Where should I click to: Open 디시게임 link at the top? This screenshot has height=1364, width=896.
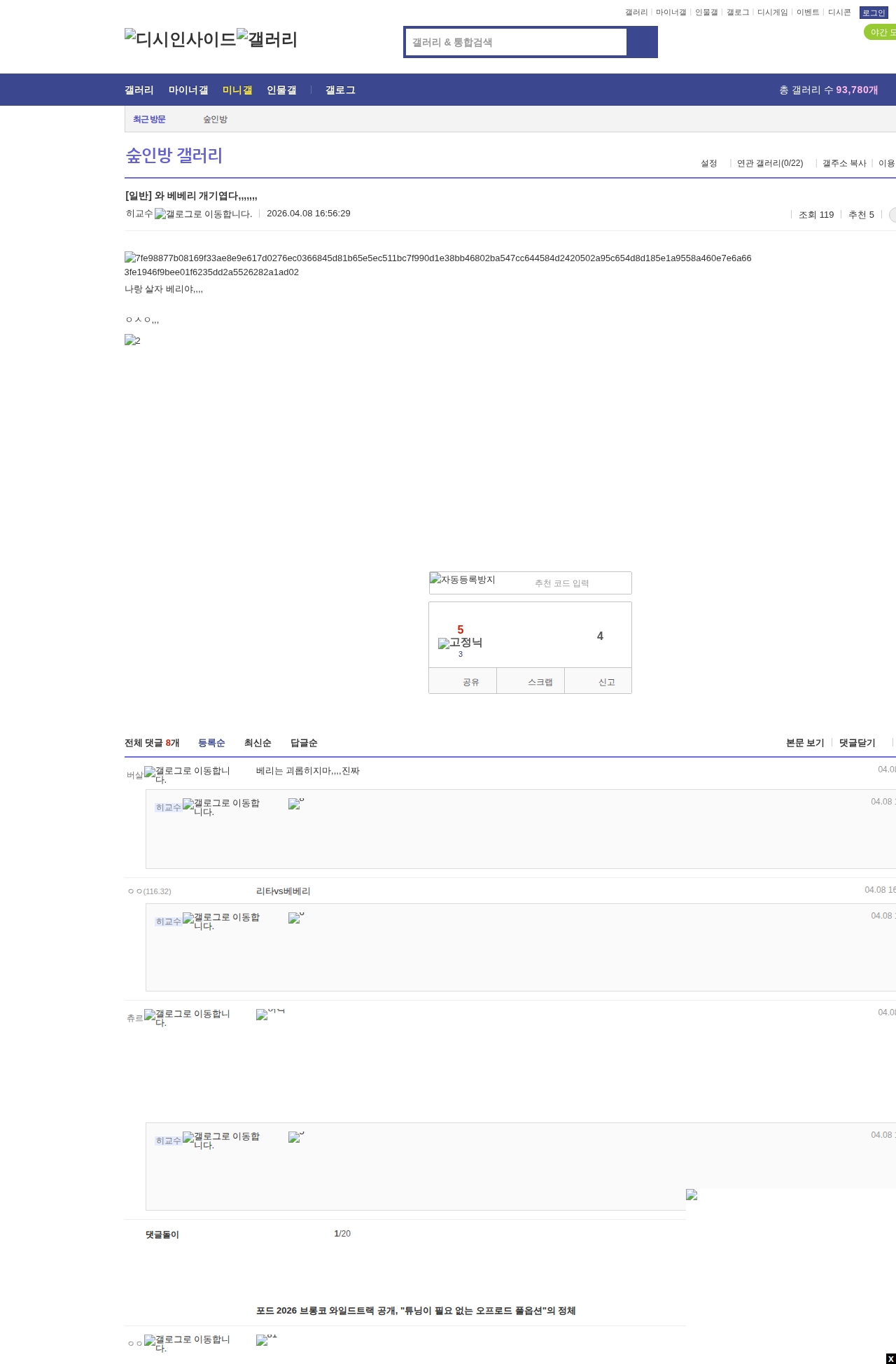tap(773, 13)
